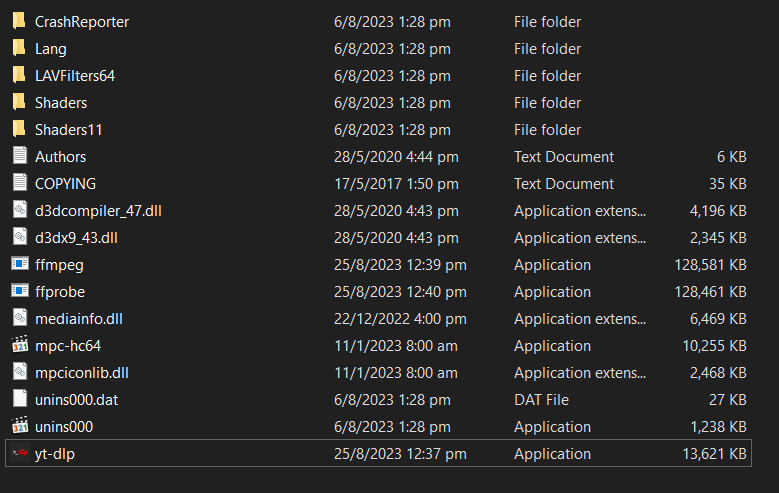Select the mpciconlib.dll file name
Screen dimensions: 779x493
click(x=82, y=373)
